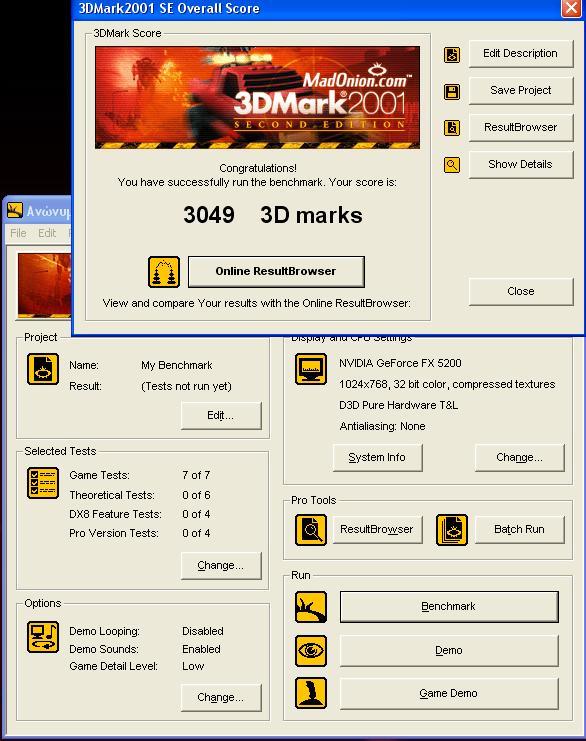Open the Edit menu in main window
Viewport: 586px width, 741px height.
click(x=47, y=233)
